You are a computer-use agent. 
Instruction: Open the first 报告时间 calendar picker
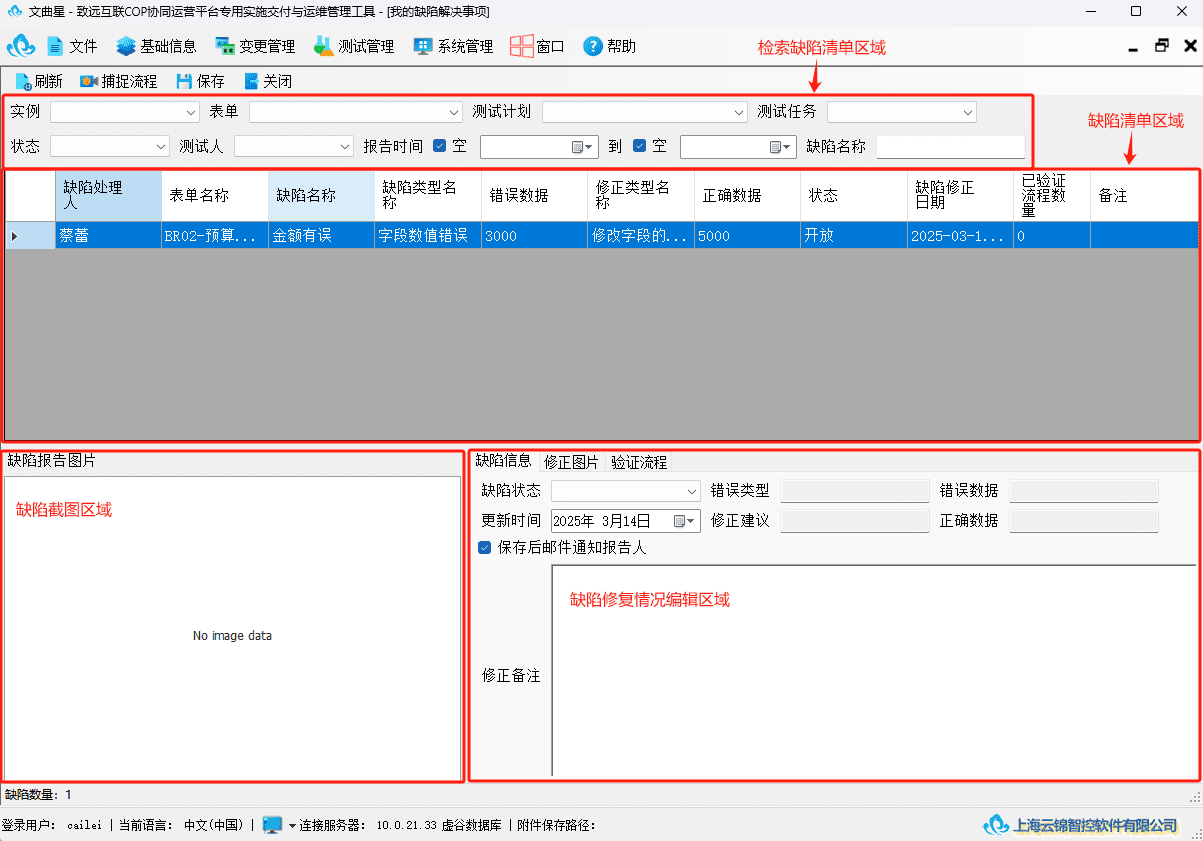click(x=582, y=147)
